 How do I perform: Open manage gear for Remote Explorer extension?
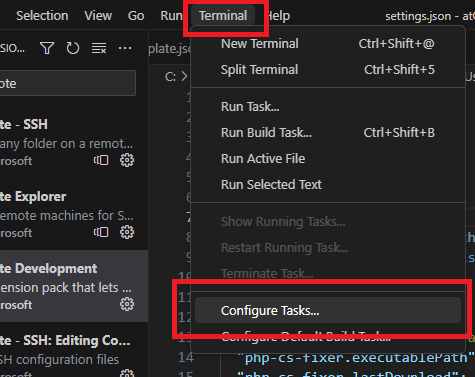pos(127,232)
